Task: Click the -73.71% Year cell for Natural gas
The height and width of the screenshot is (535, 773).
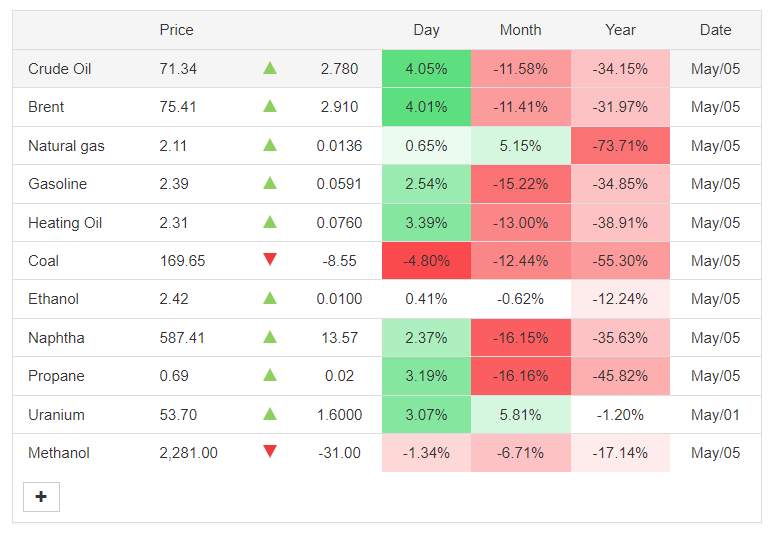Action: point(620,146)
